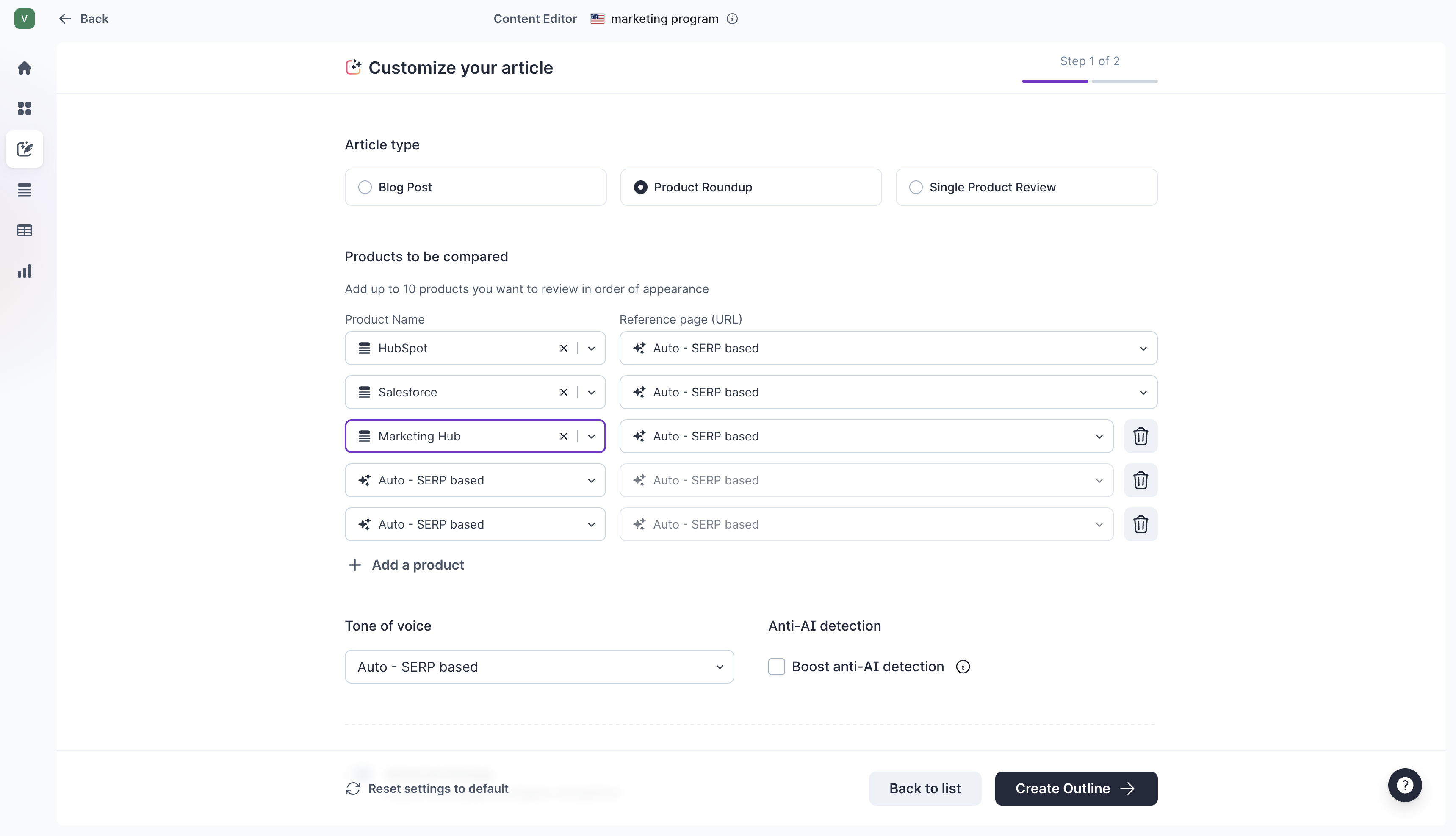1456x836 pixels.
Task: Open the Tone of voice dropdown
Action: [539, 667]
